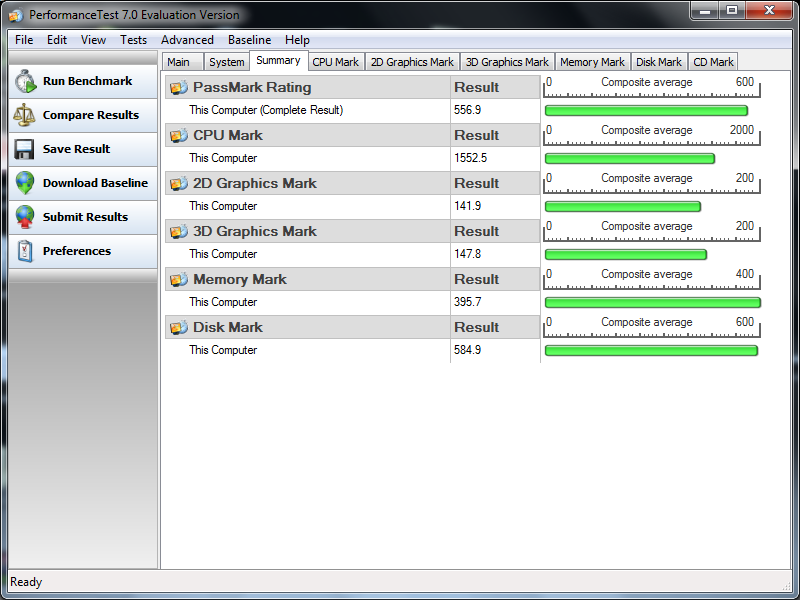Click the 395.7 memory result value
The width and height of the screenshot is (800, 600).
467,302
